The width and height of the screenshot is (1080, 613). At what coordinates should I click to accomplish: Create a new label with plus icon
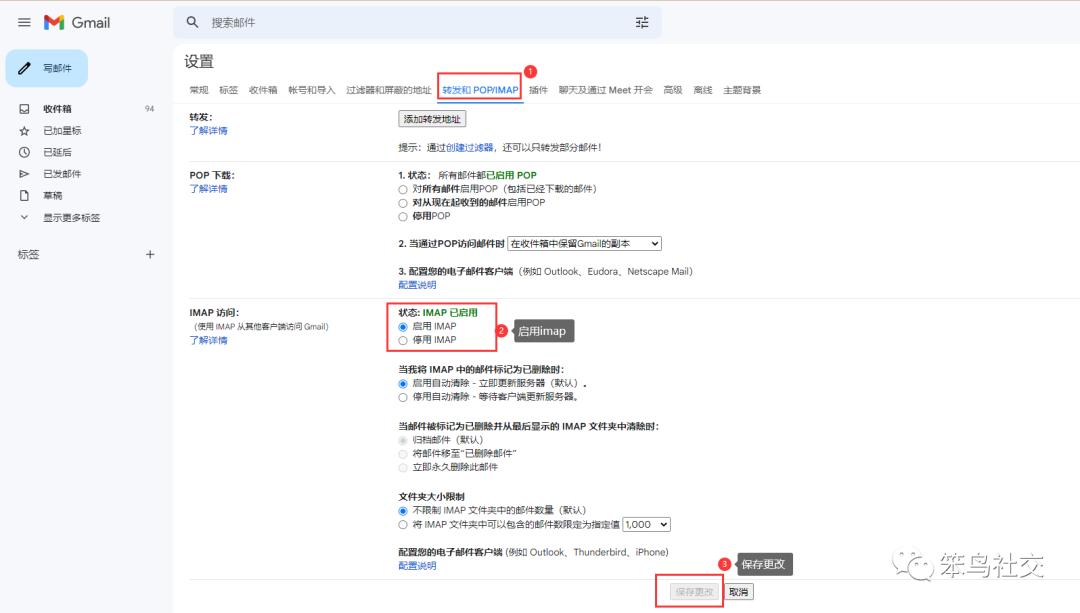[150, 254]
